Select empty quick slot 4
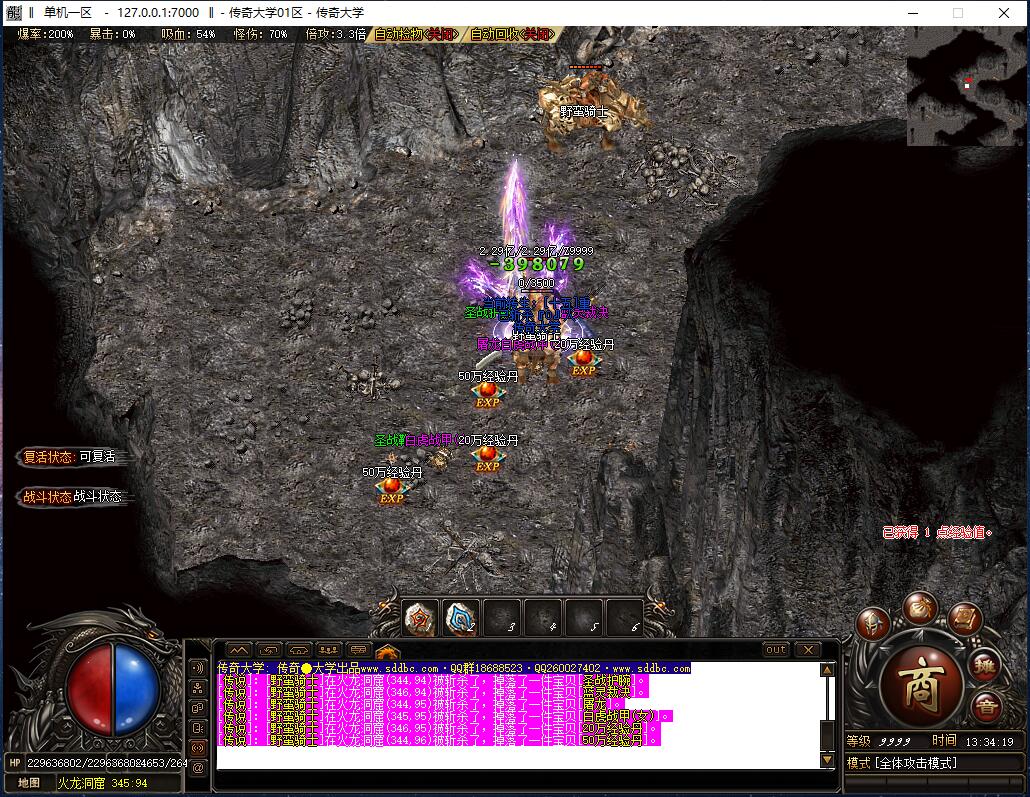Image resolution: width=1030 pixels, height=797 pixels. coord(543,618)
